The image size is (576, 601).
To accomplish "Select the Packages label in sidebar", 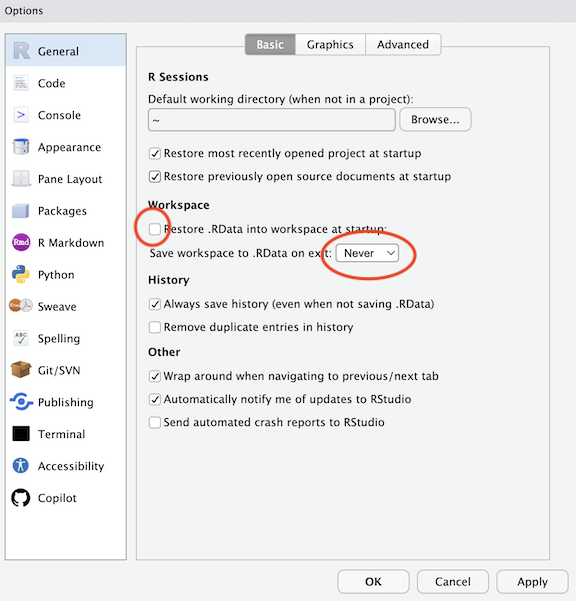I will click(x=62, y=211).
